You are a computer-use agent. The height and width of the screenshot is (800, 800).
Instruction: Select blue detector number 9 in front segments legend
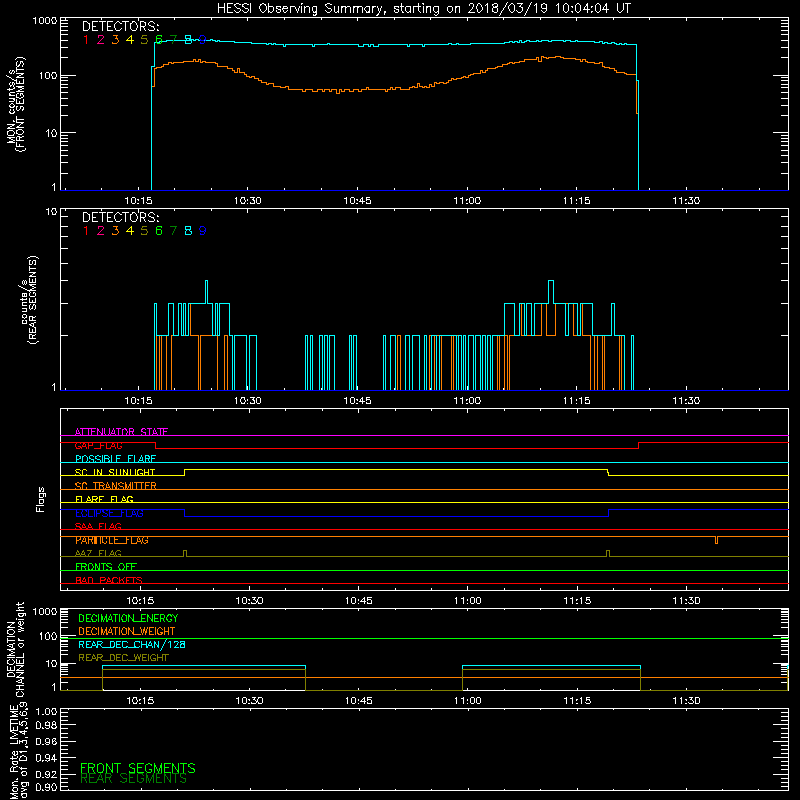203,40
